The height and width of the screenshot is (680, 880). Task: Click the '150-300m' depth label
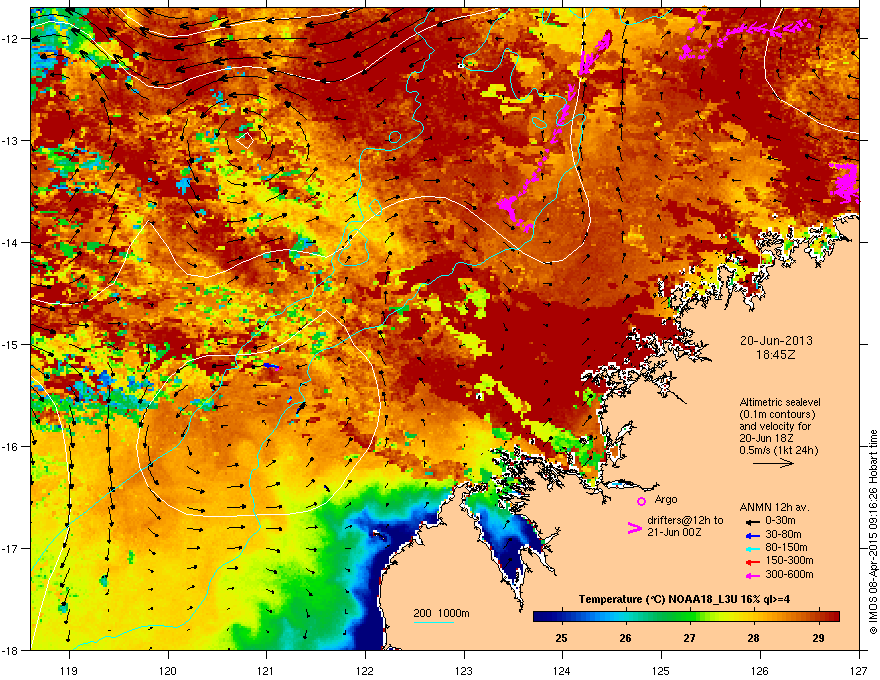point(789,560)
